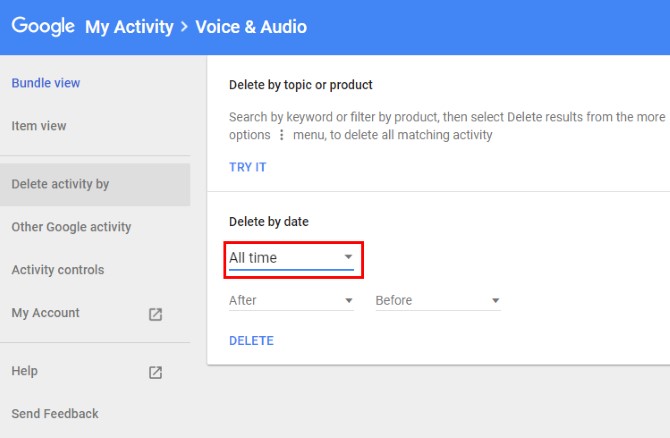
Task: Go to Activity controls
Action: click(x=57, y=270)
